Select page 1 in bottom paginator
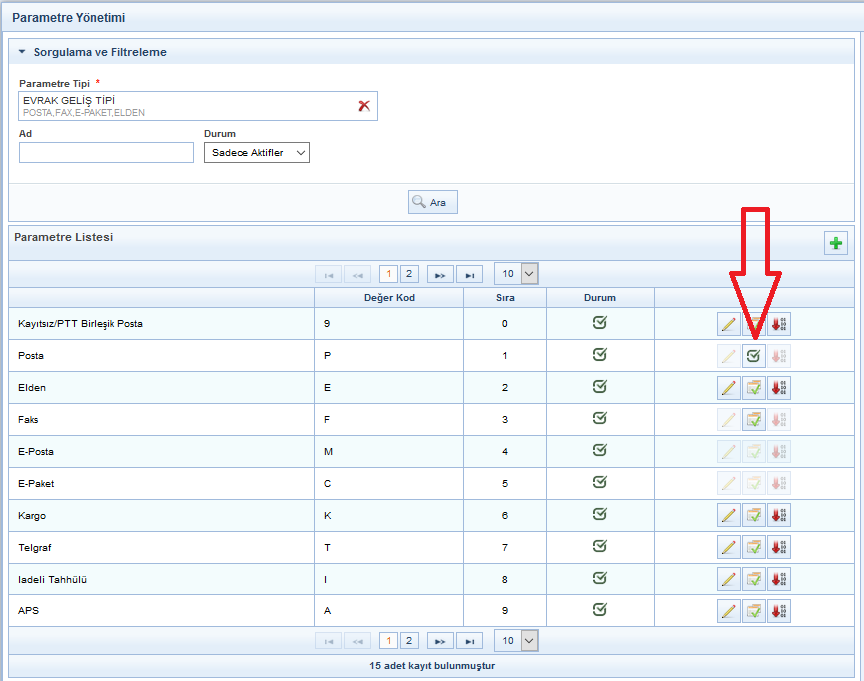Screen dimensions: 864x681 (x=388, y=641)
